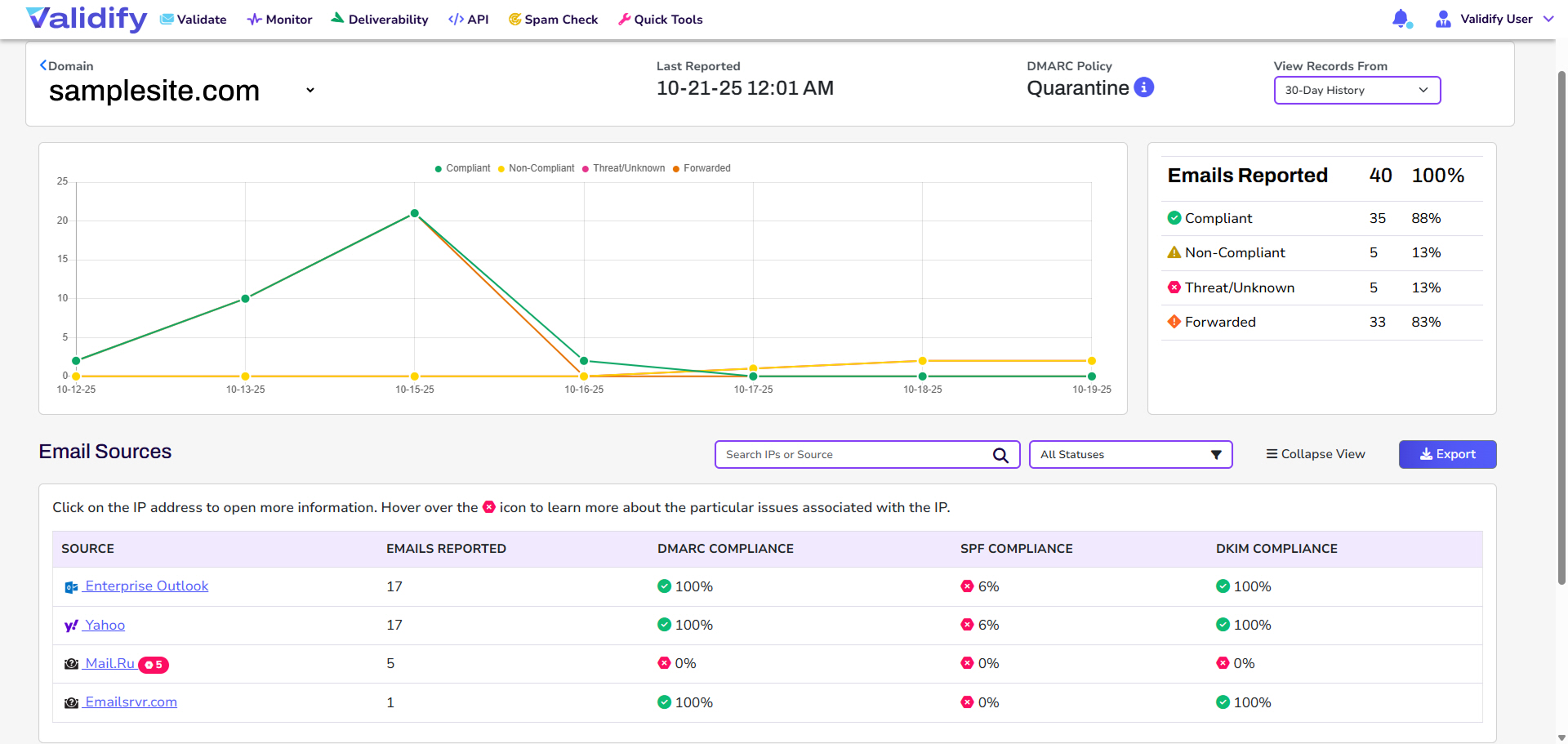Click the Export button

point(1447,455)
